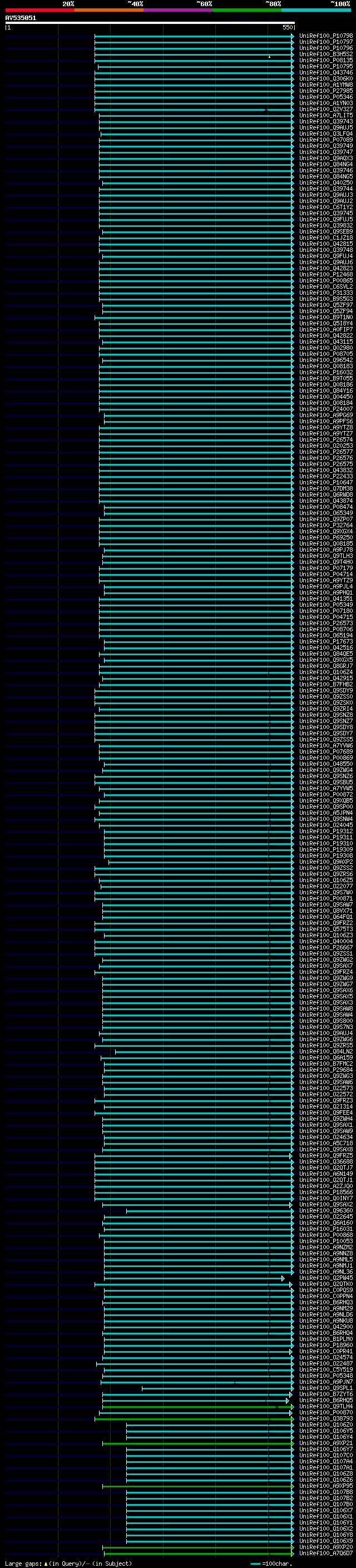Select the UniRef100_P16032 label
Screen dimensions: 356x1568
coord(325,373)
